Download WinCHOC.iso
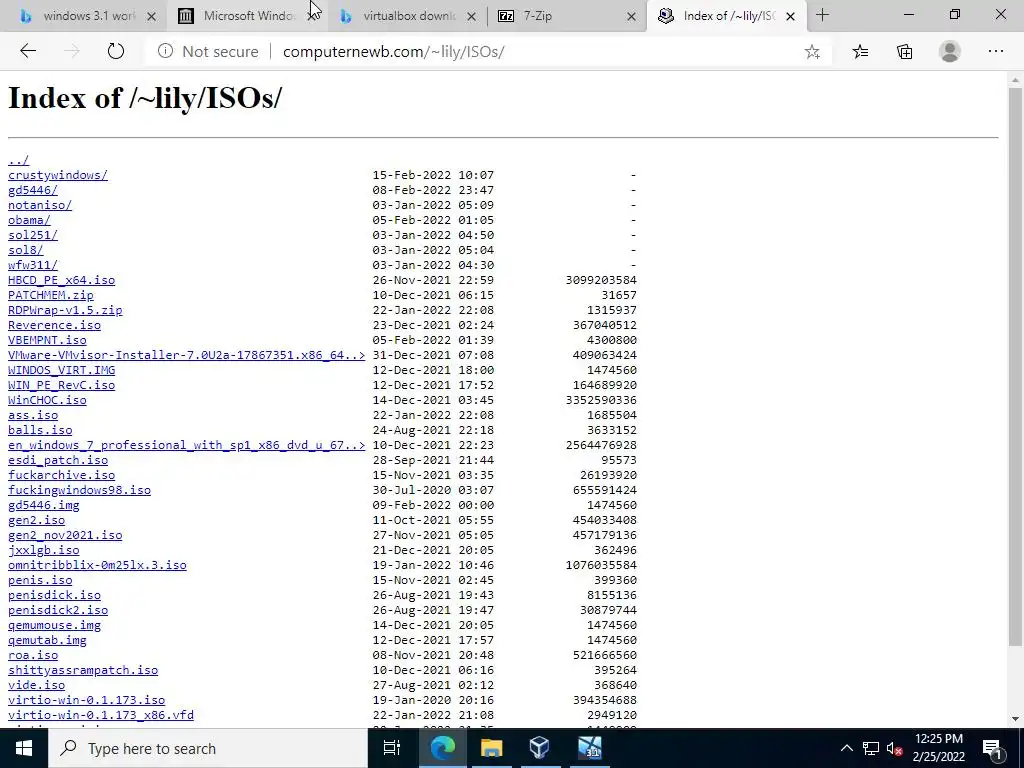Screen dimensions: 1024x768 click(x=47, y=400)
